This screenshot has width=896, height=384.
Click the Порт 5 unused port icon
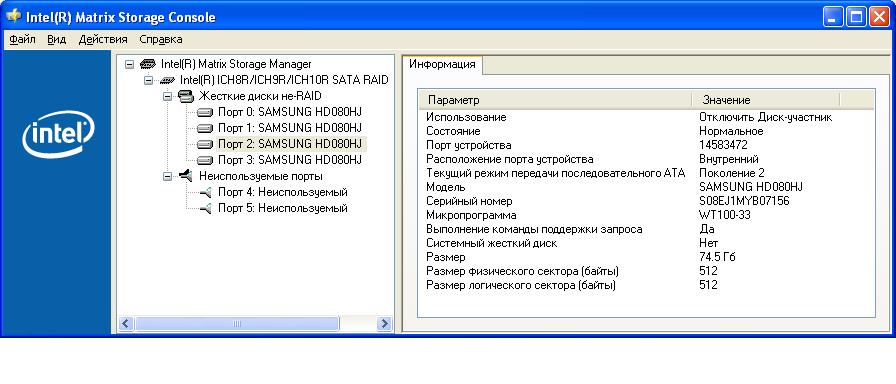click(x=206, y=209)
